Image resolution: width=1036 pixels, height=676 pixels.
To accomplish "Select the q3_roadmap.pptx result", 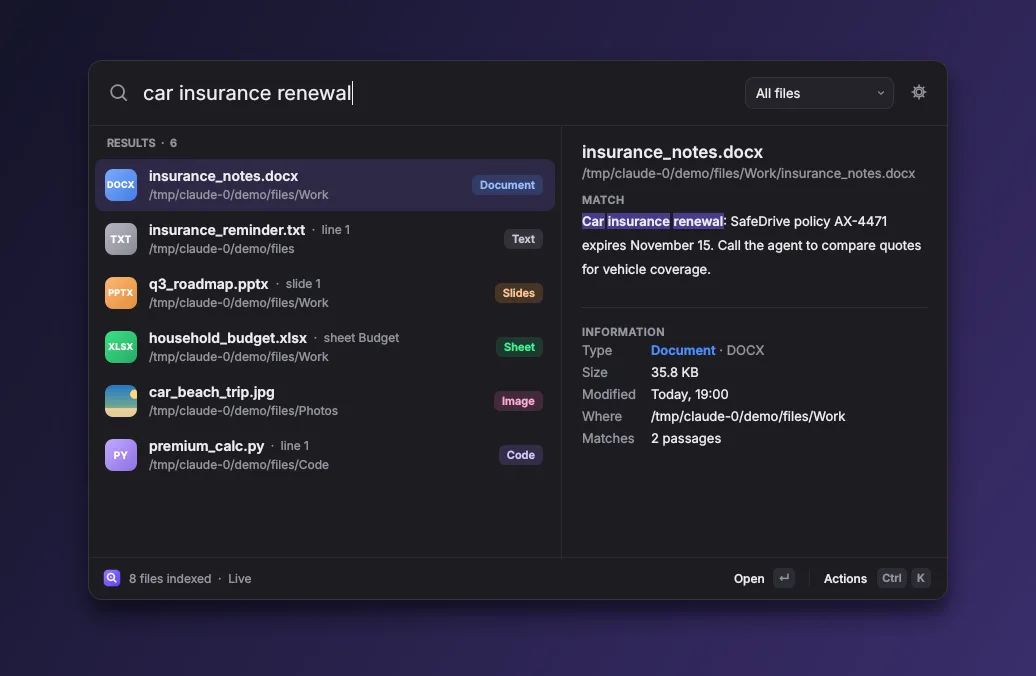I will click(x=325, y=293).
